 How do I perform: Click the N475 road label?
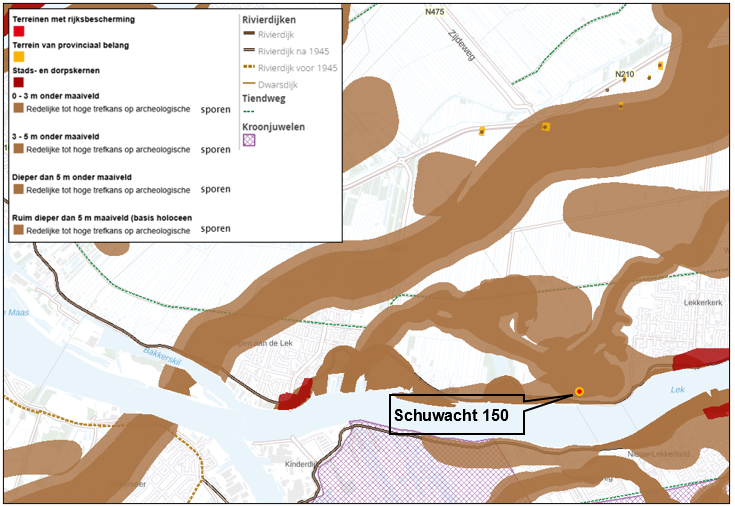click(x=435, y=11)
